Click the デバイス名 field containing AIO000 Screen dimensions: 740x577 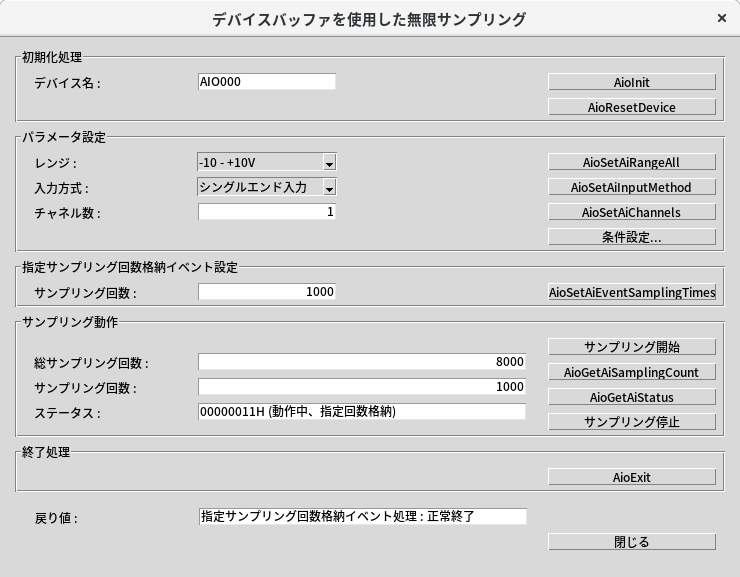coord(266,82)
